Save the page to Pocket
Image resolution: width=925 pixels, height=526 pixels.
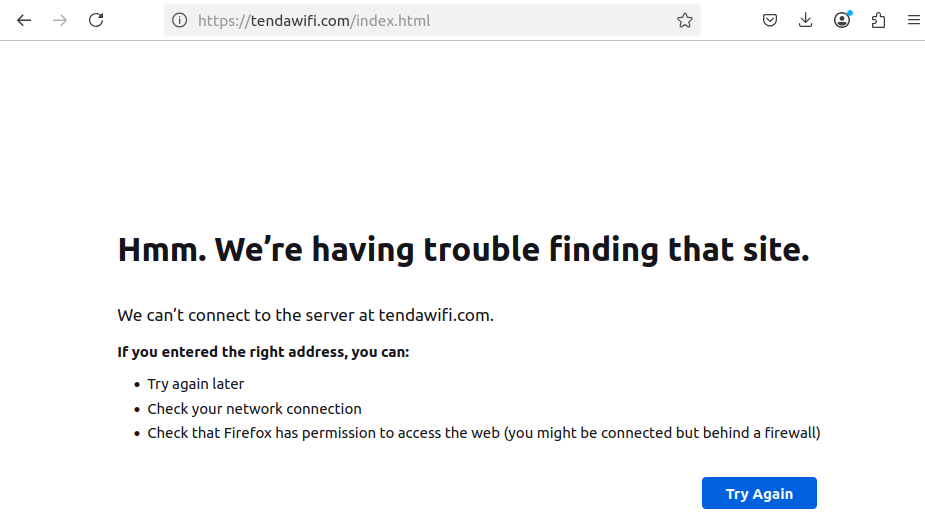[770, 20]
